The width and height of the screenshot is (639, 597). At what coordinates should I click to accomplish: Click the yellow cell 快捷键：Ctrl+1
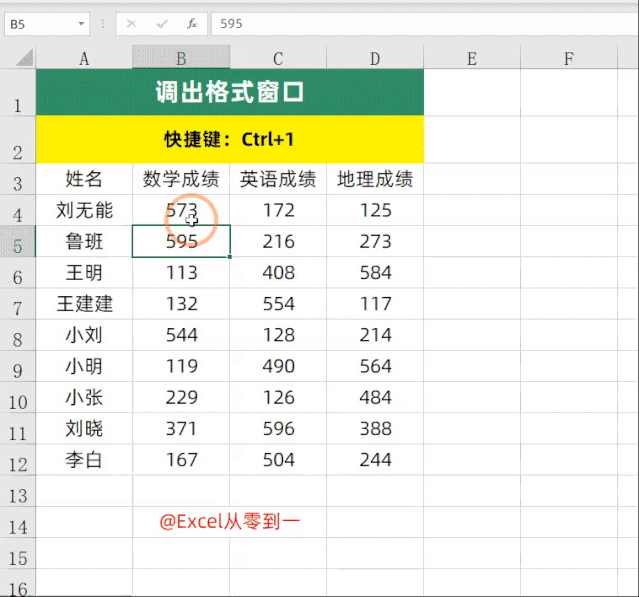230,140
